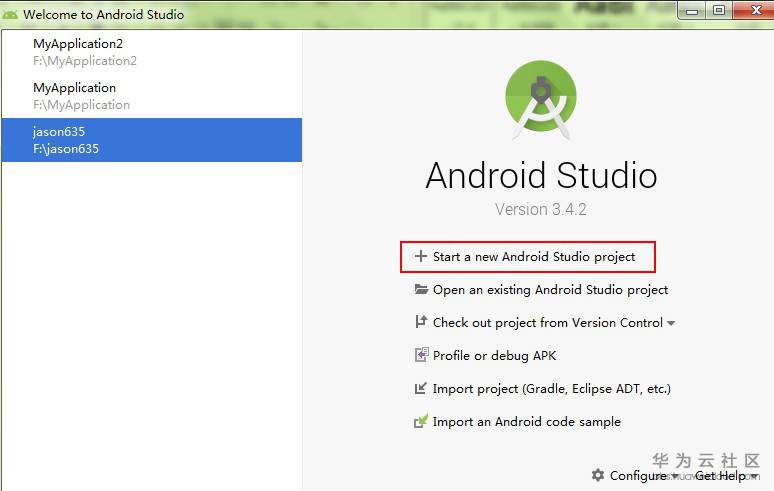The height and width of the screenshot is (491, 774).
Task: Click the Profile or debug APK icon
Action: point(422,355)
